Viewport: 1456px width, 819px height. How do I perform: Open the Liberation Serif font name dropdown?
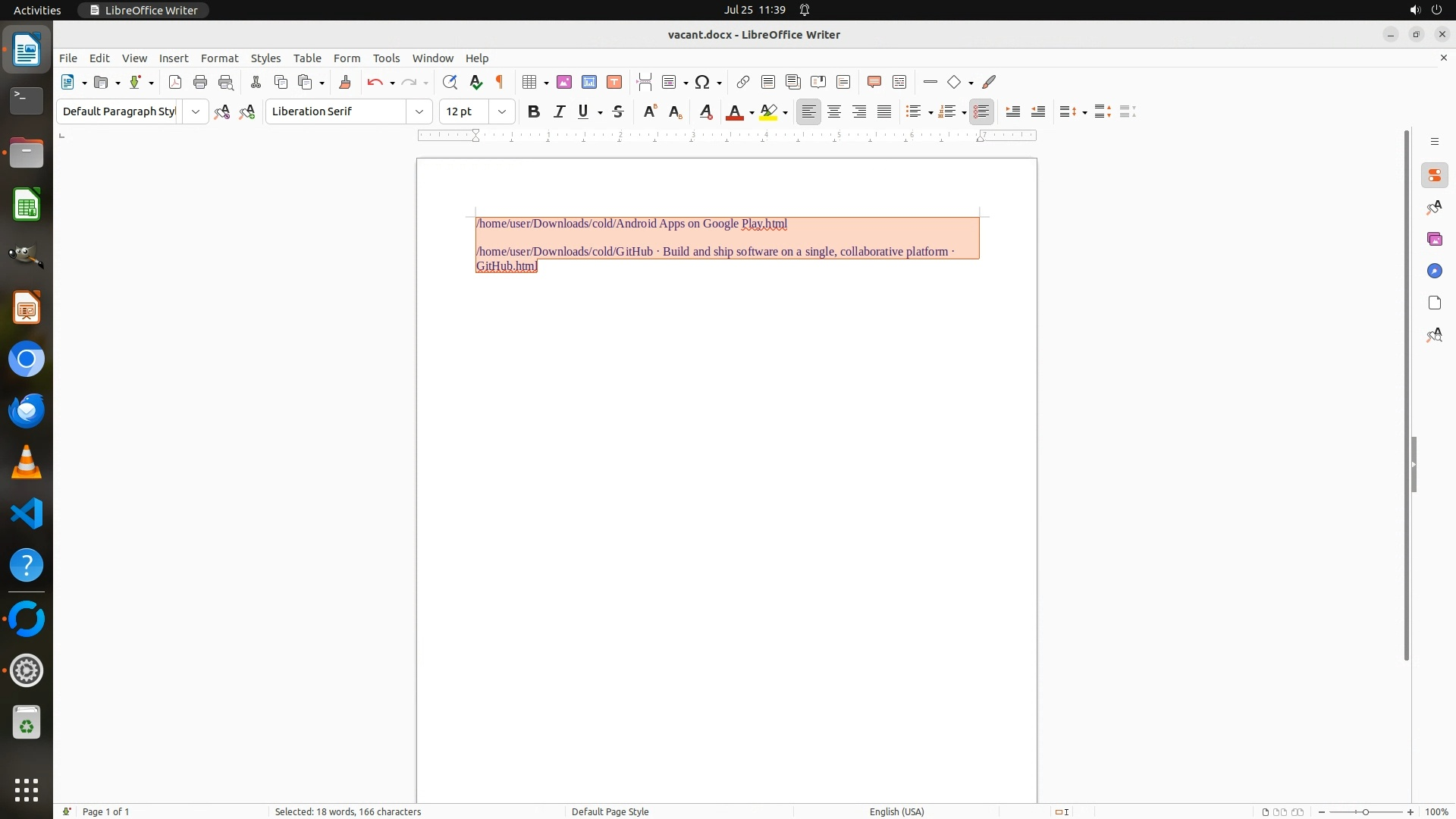pos(419,111)
